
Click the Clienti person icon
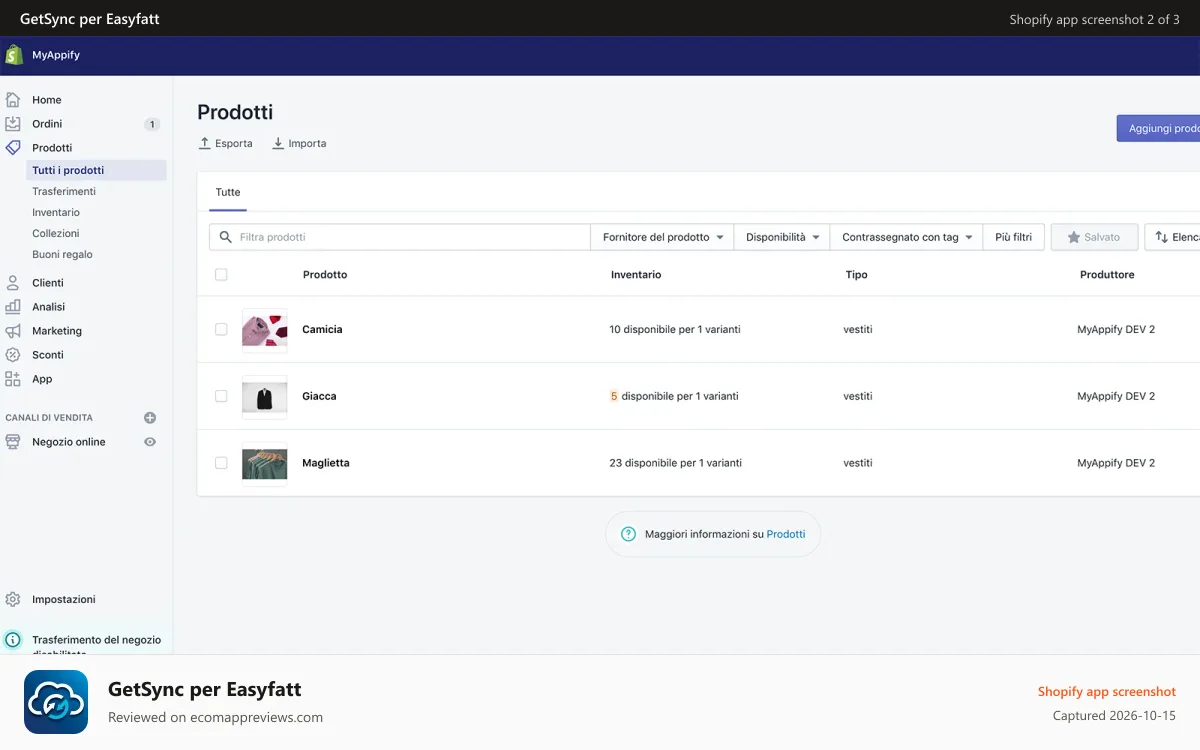coord(13,283)
